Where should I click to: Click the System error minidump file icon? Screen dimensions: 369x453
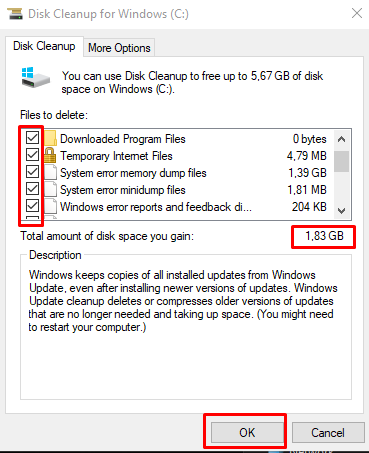click(50, 189)
